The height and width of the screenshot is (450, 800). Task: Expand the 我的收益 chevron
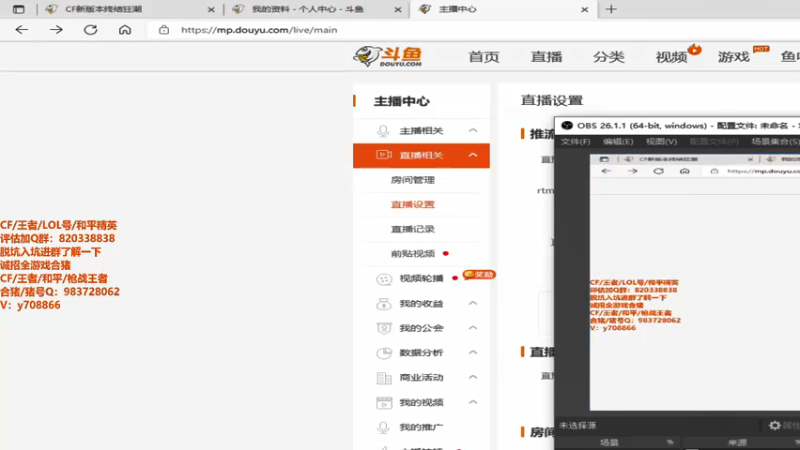pyautogui.click(x=473, y=304)
